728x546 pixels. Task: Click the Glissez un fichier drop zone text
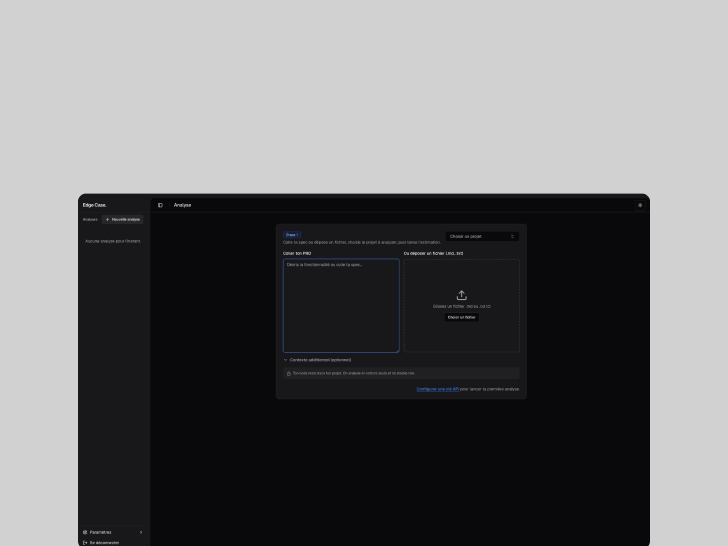tap(461, 306)
